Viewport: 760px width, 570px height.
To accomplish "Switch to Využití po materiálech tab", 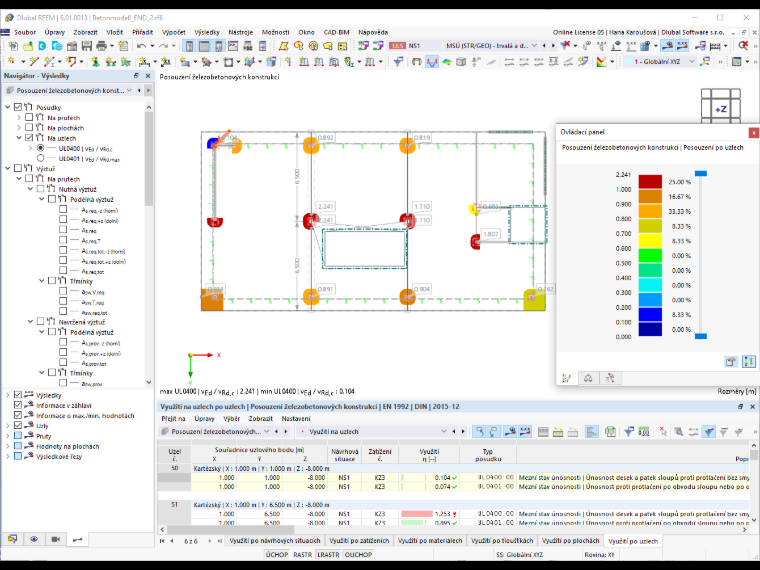I will click(430, 540).
